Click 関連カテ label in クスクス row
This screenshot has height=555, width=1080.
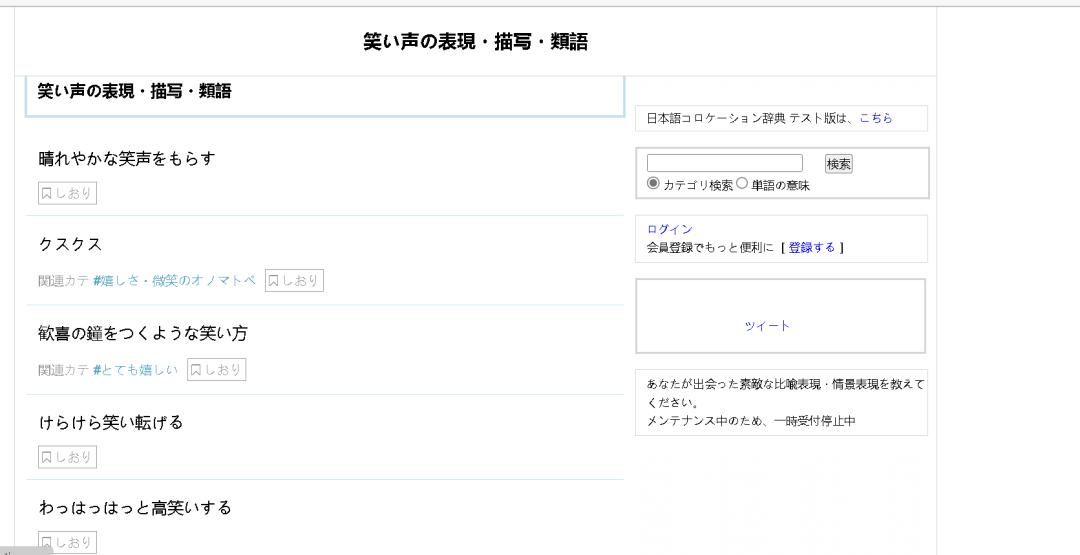pyautogui.click(x=63, y=280)
